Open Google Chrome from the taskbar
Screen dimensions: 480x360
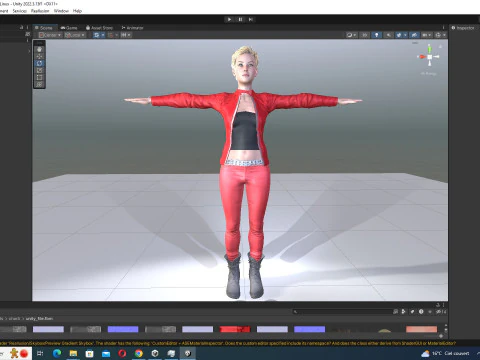[x=139, y=353]
